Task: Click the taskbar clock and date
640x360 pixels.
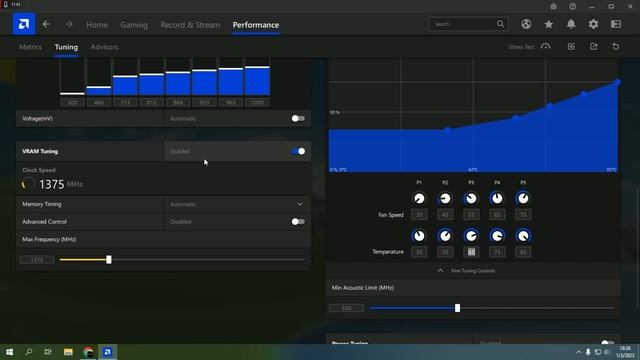Action: 624,352
